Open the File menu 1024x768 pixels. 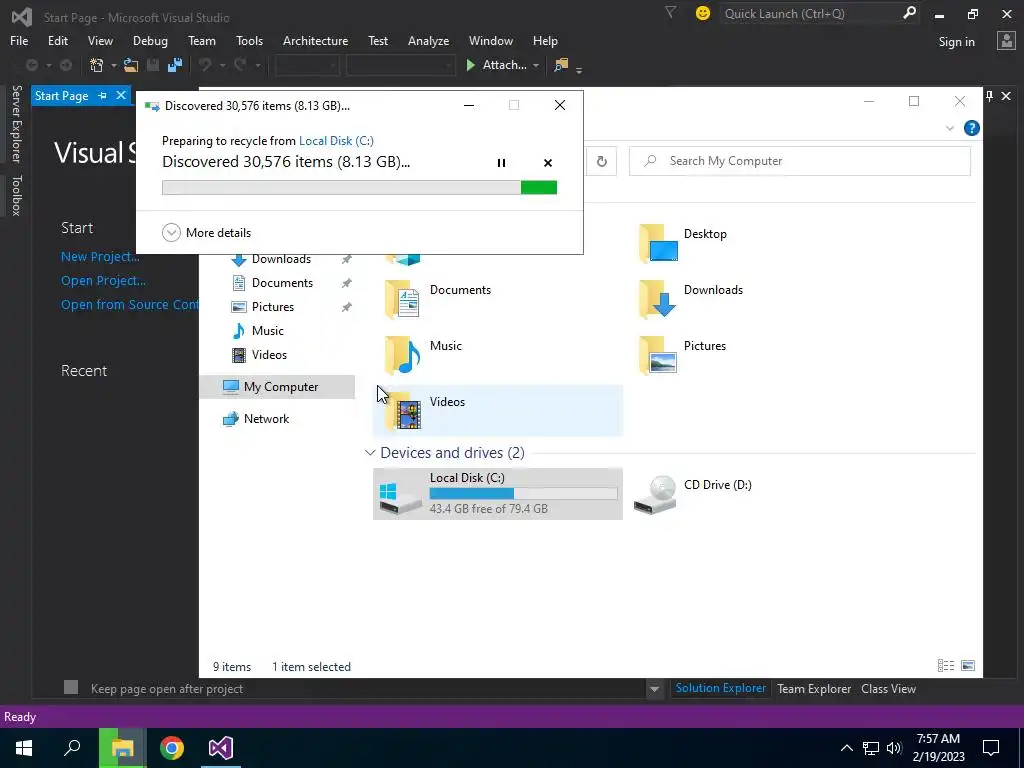(x=19, y=40)
